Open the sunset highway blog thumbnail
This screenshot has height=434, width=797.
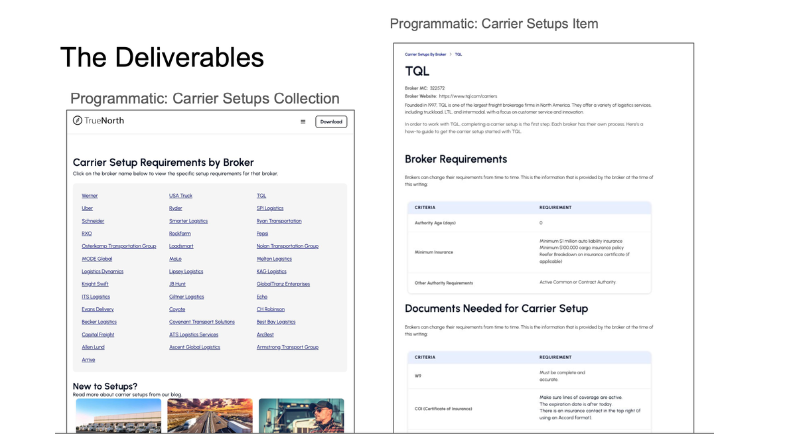[x=210, y=416]
